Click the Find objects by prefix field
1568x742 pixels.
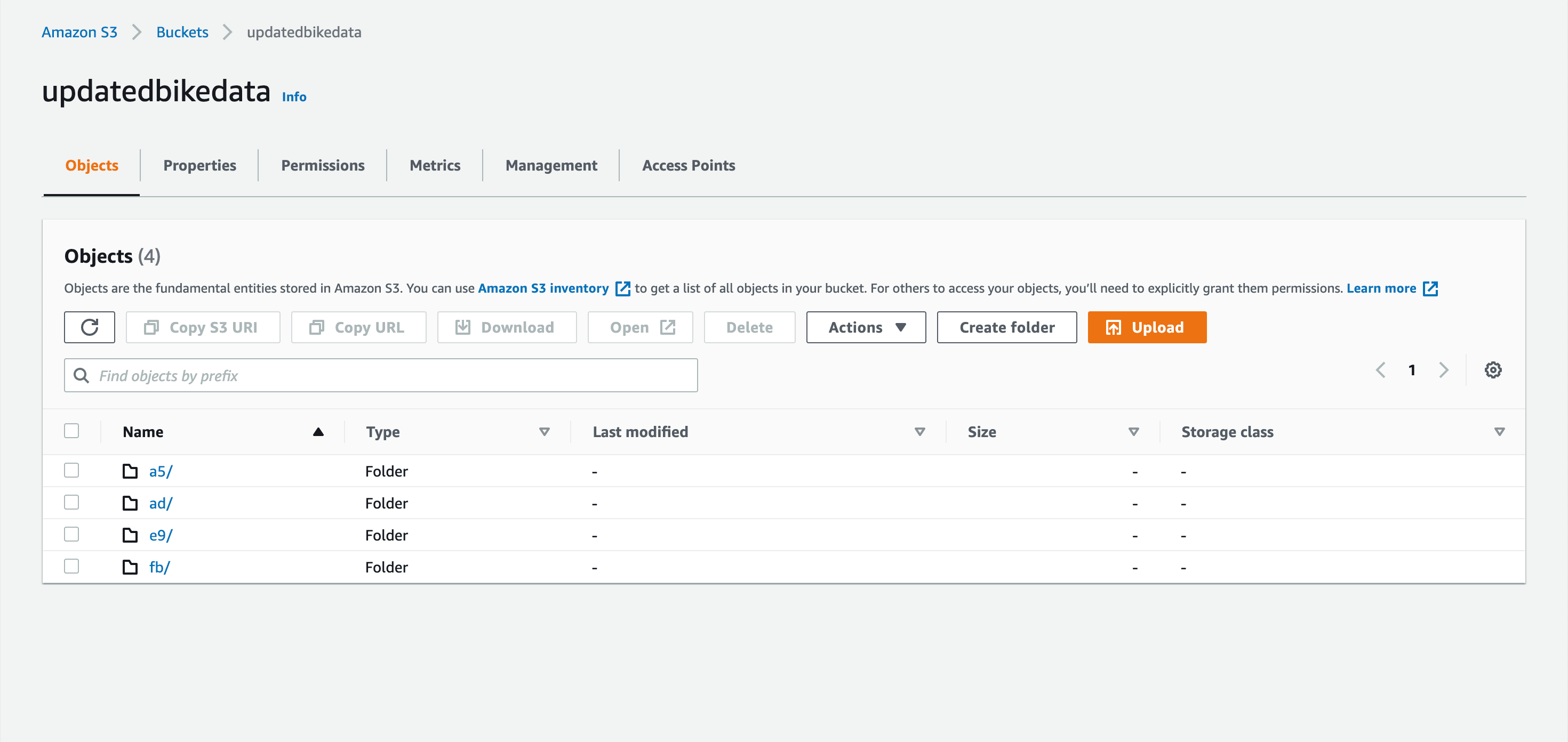click(389, 376)
